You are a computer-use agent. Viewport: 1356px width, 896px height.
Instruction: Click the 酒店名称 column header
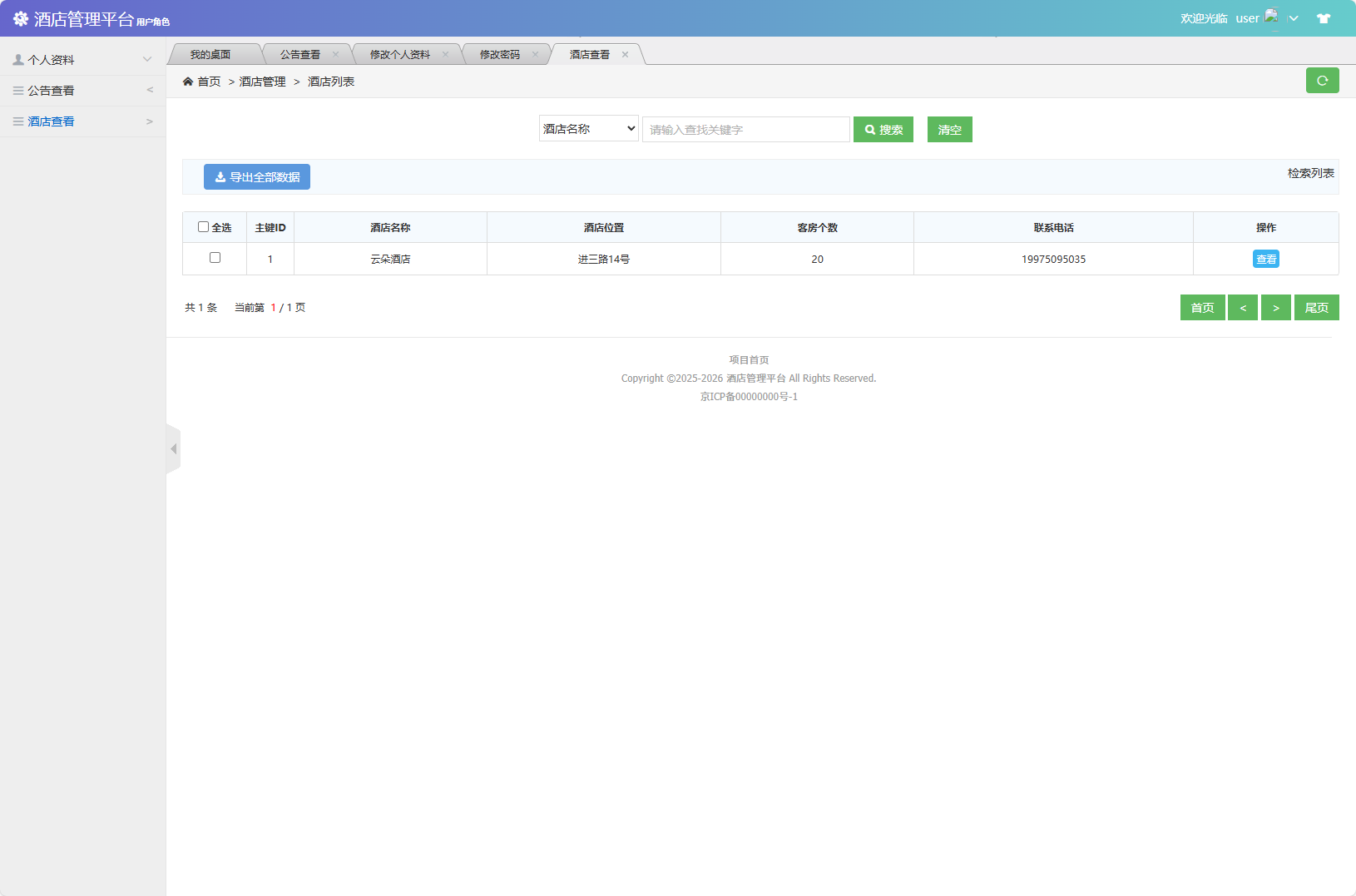click(x=390, y=228)
